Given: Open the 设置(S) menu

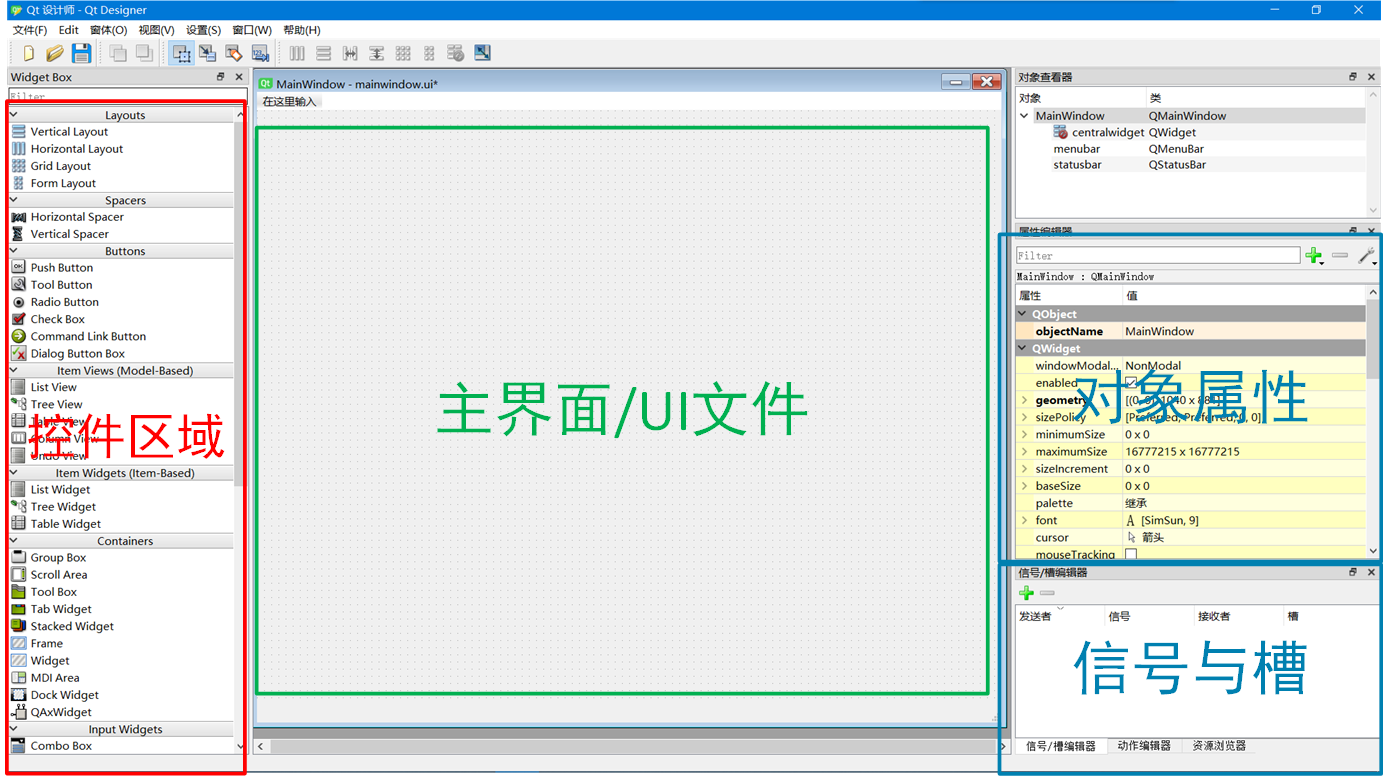Looking at the screenshot, I should click(x=203, y=30).
